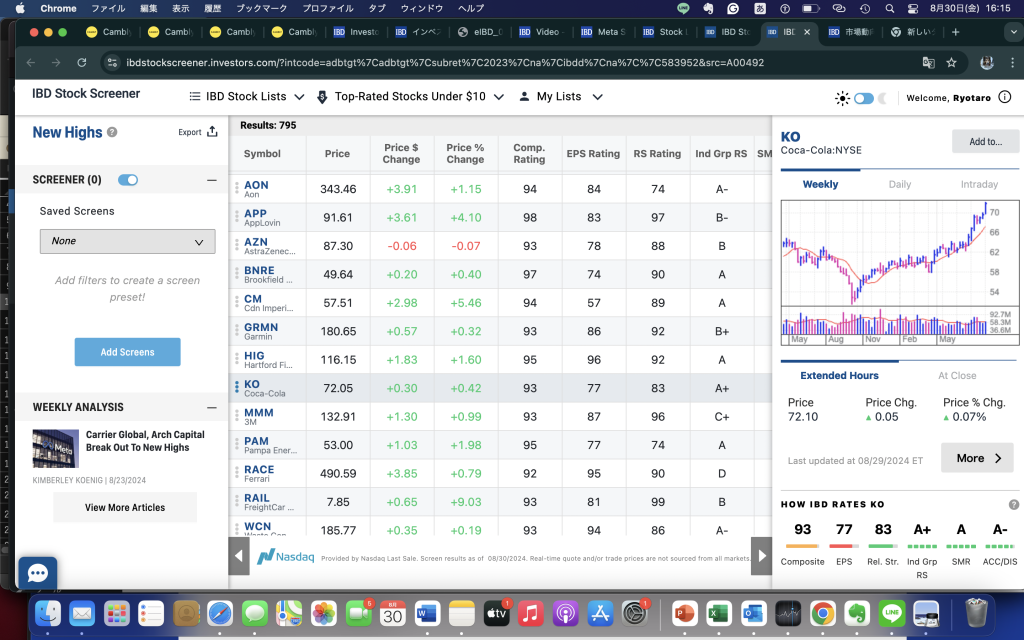The width and height of the screenshot is (1024, 640).
Task: Click the New Highs help icon
Action: [x=112, y=132]
